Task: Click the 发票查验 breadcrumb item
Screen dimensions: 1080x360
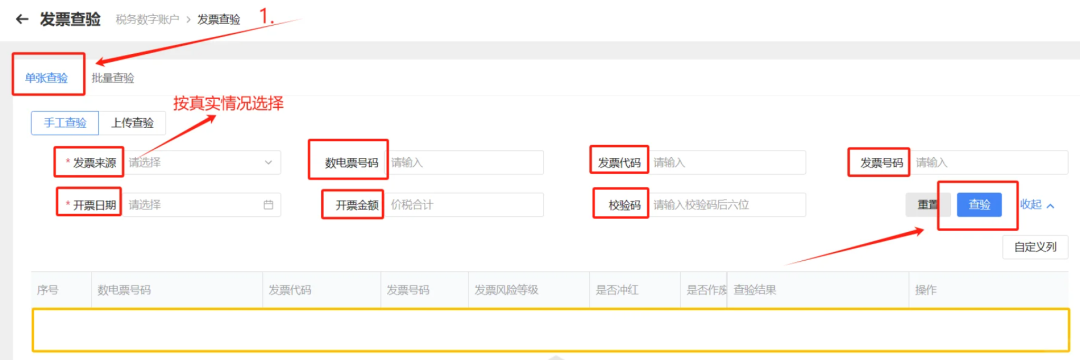Action: (x=219, y=20)
